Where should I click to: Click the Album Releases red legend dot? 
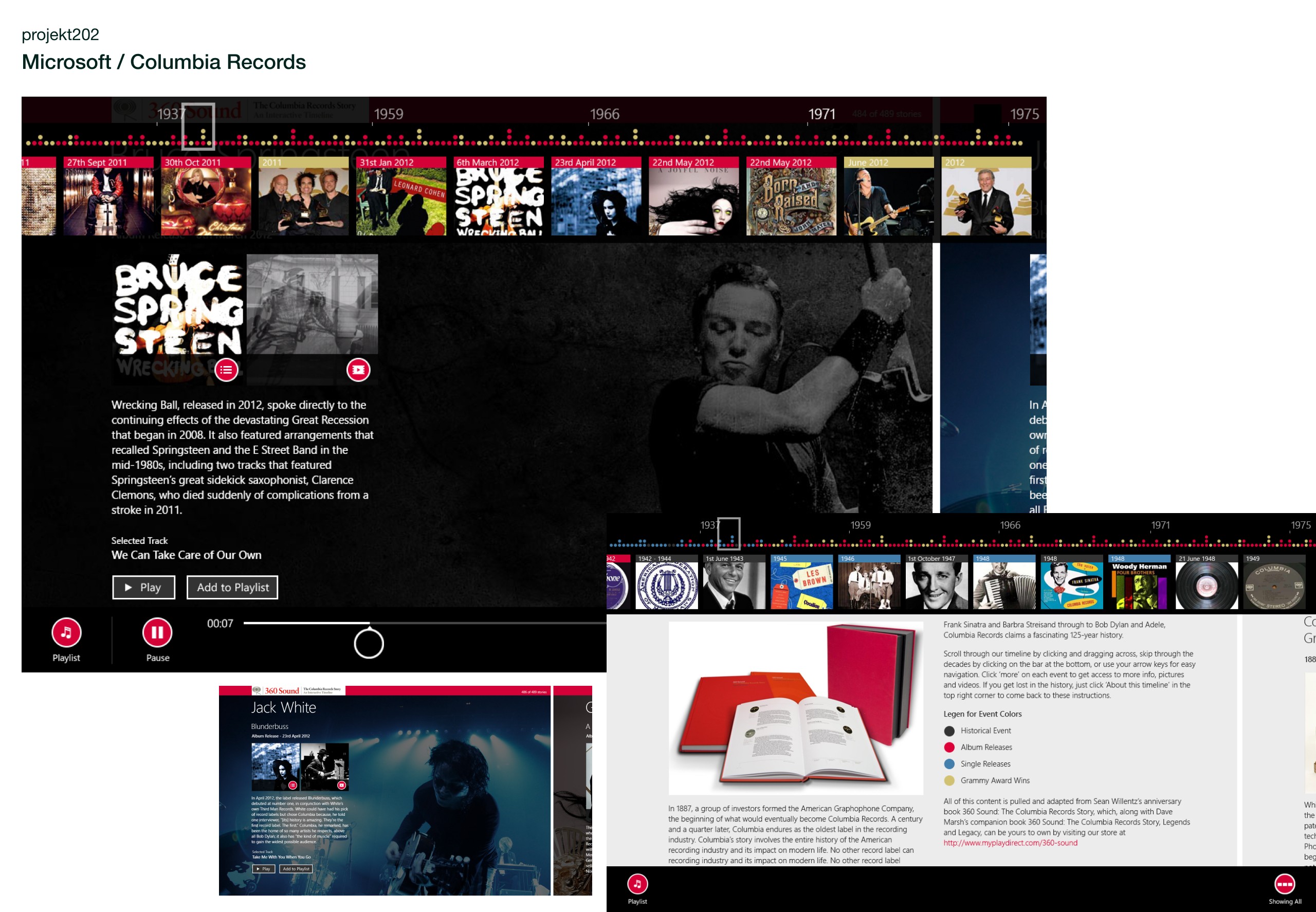click(x=949, y=747)
